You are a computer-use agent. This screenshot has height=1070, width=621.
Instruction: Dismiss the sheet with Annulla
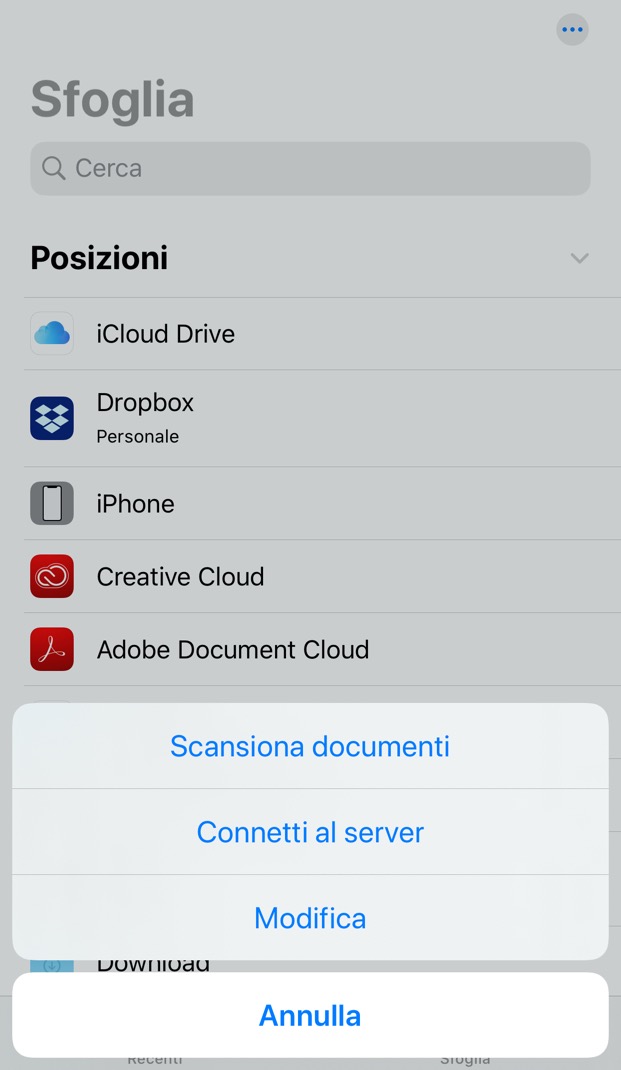pyautogui.click(x=310, y=1015)
